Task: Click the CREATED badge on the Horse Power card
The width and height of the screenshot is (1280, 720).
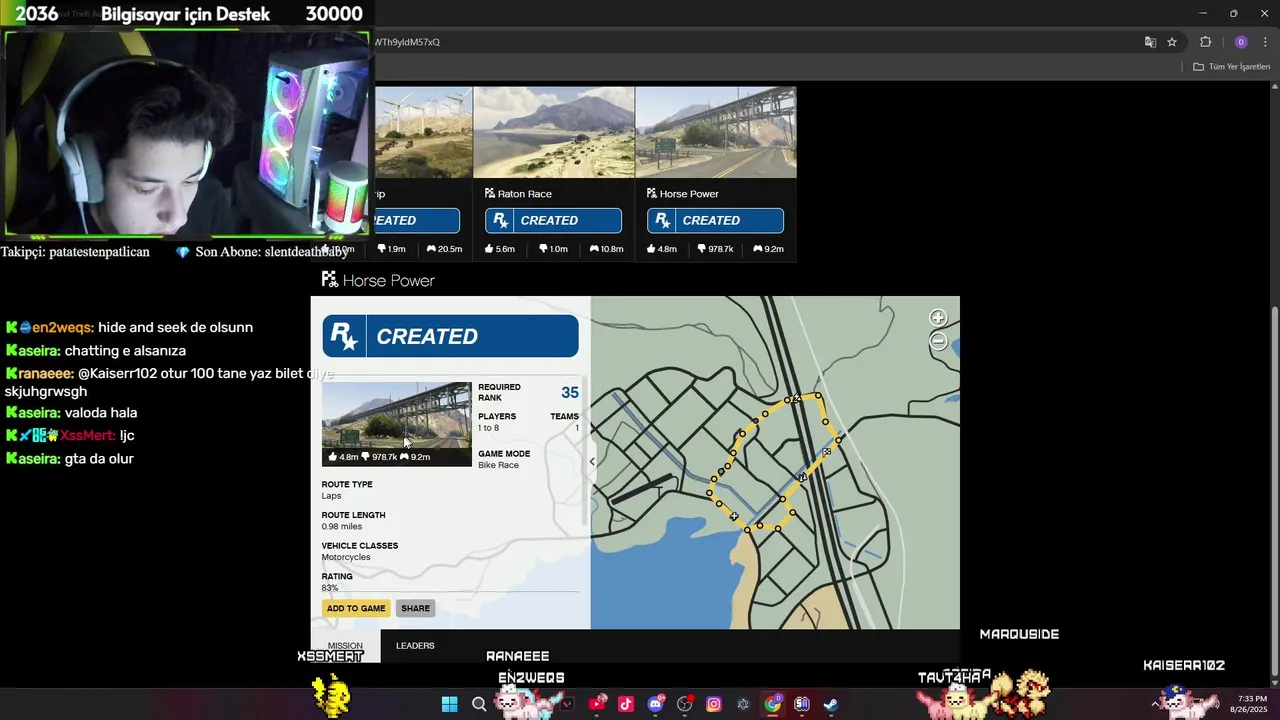Action: pyautogui.click(x=715, y=220)
